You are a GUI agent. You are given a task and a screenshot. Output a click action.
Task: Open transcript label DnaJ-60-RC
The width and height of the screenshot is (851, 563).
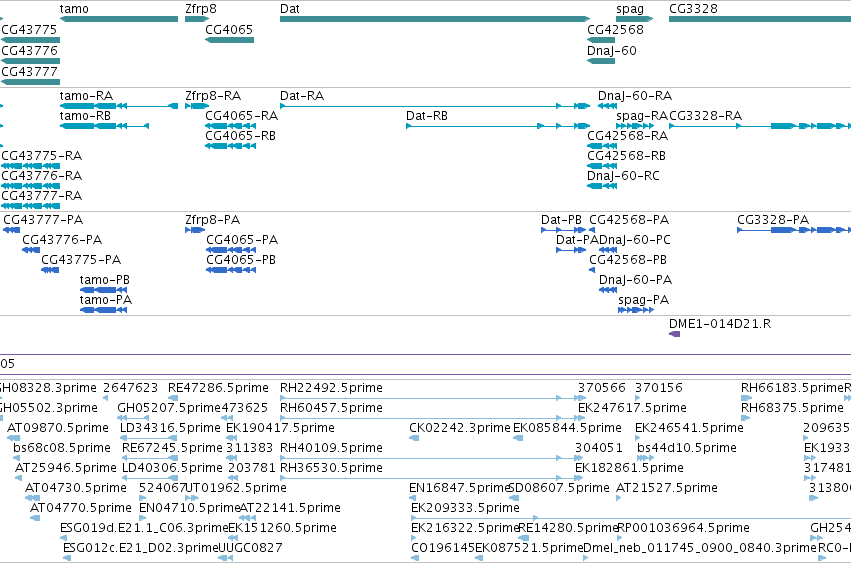pos(623,176)
